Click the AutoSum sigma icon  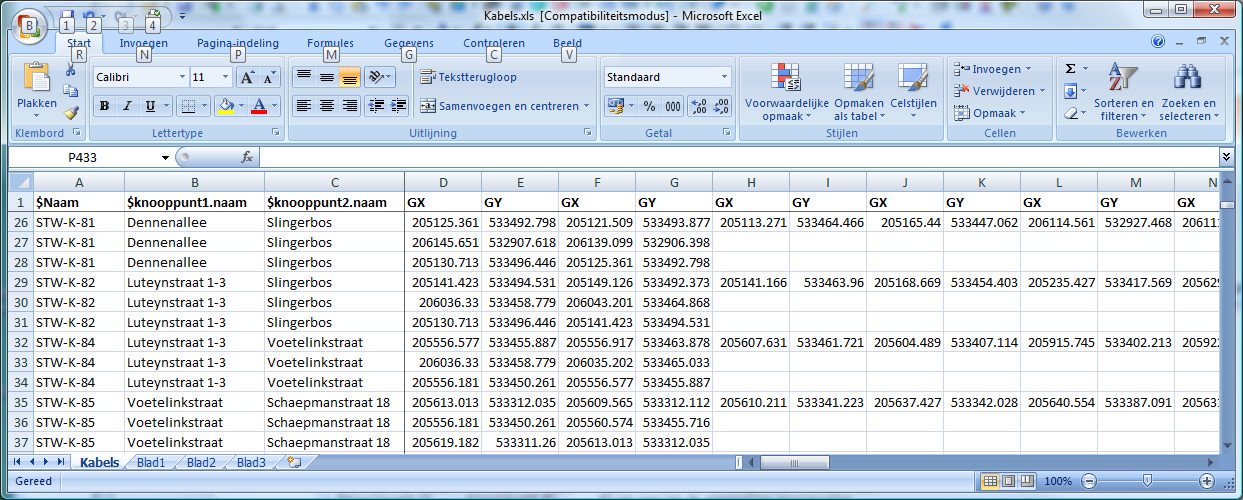1070,69
